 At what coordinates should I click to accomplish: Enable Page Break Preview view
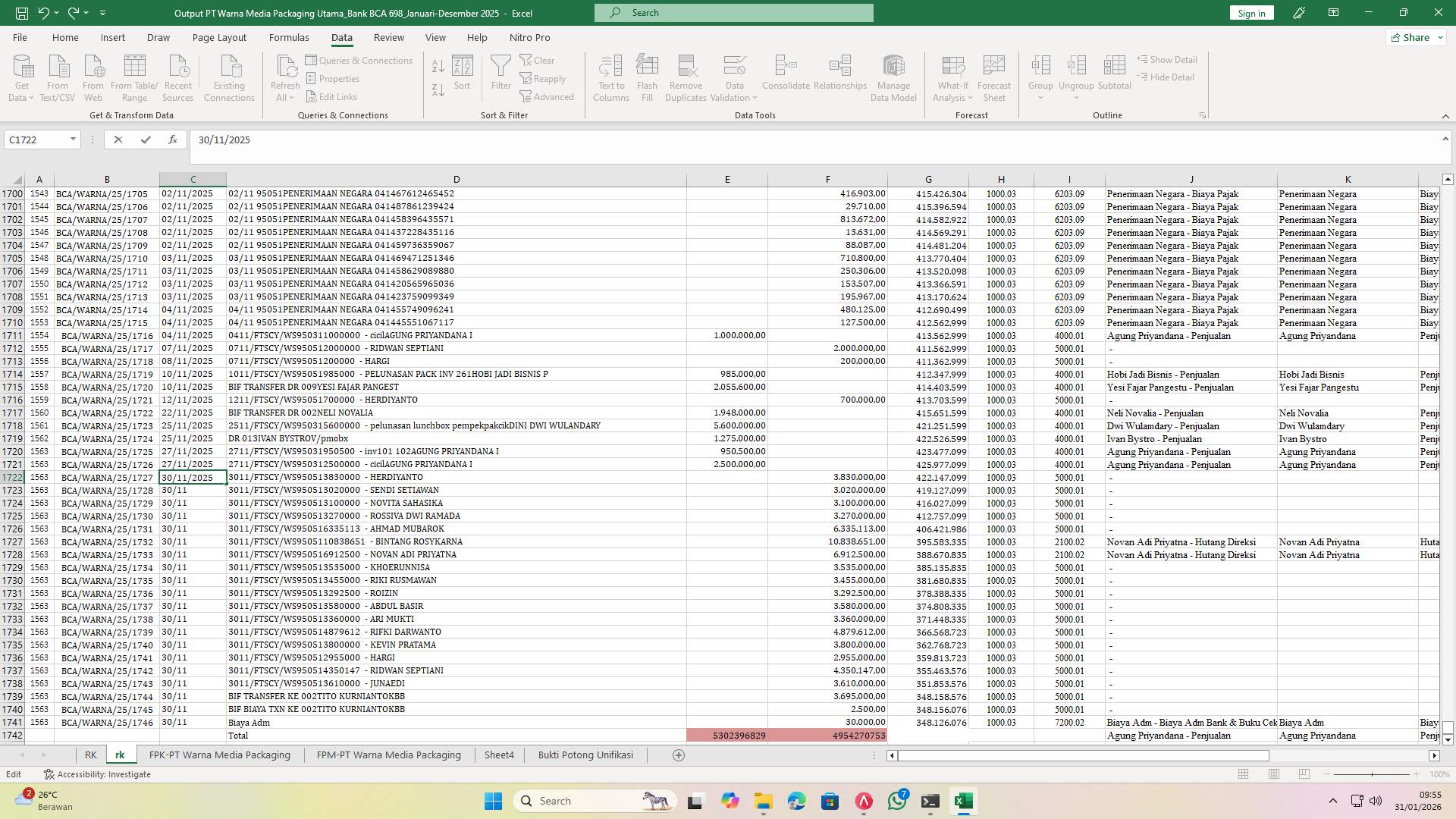[1304, 774]
